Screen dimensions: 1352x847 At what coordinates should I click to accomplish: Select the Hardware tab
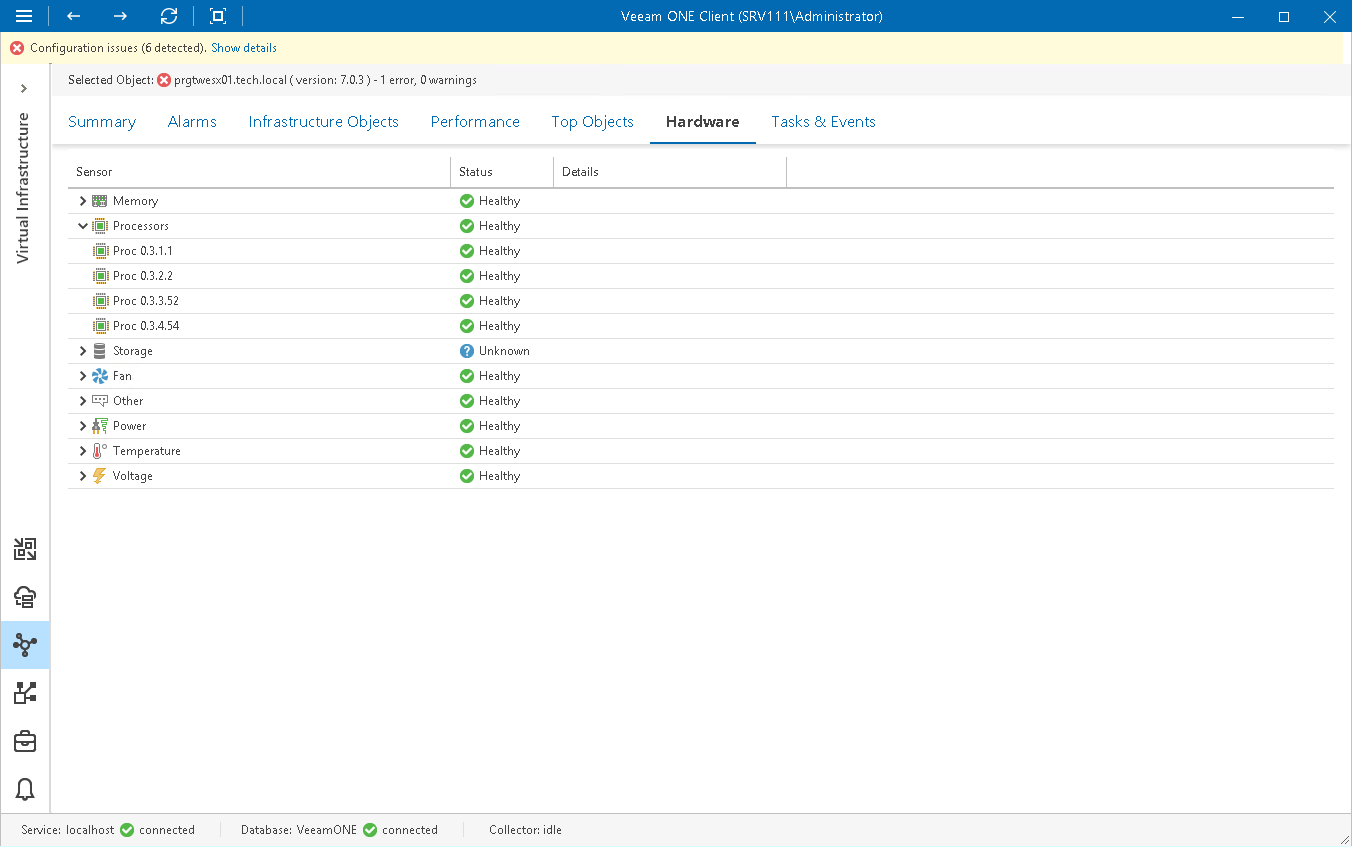click(703, 122)
